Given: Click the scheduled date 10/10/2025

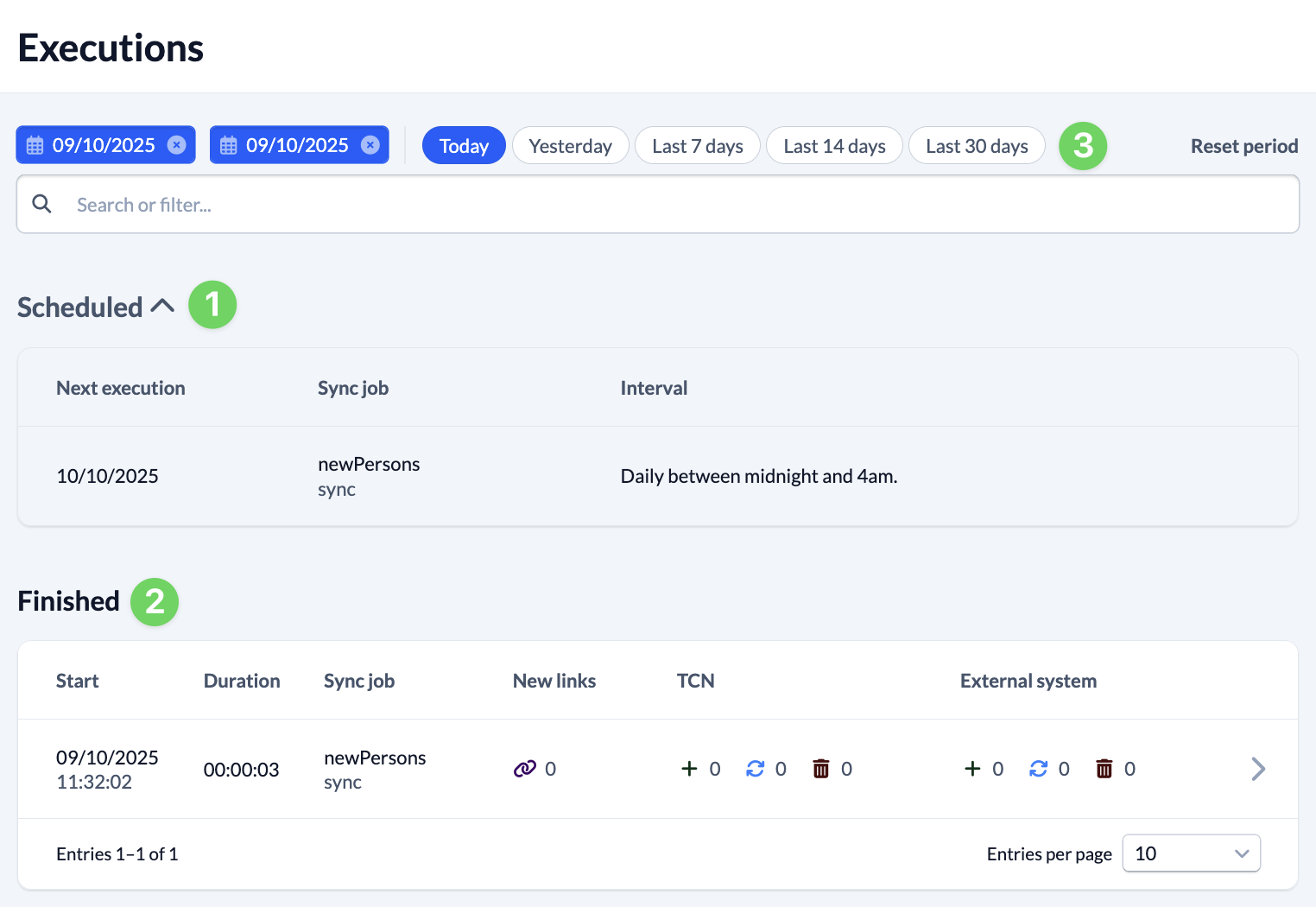Looking at the screenshot, I should pos(107,476).
